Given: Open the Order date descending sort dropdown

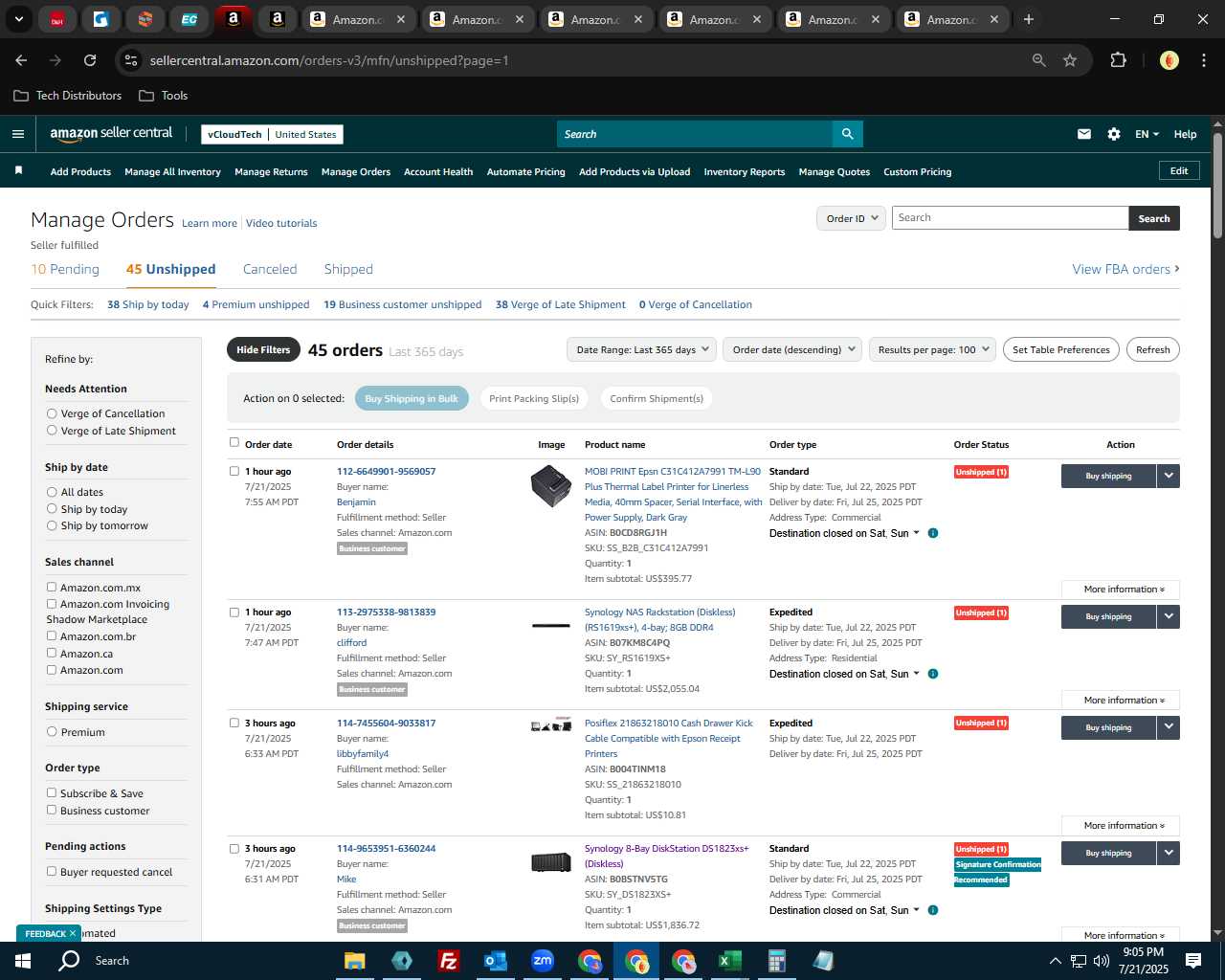Looking at the screenshot, I should 792,349.
